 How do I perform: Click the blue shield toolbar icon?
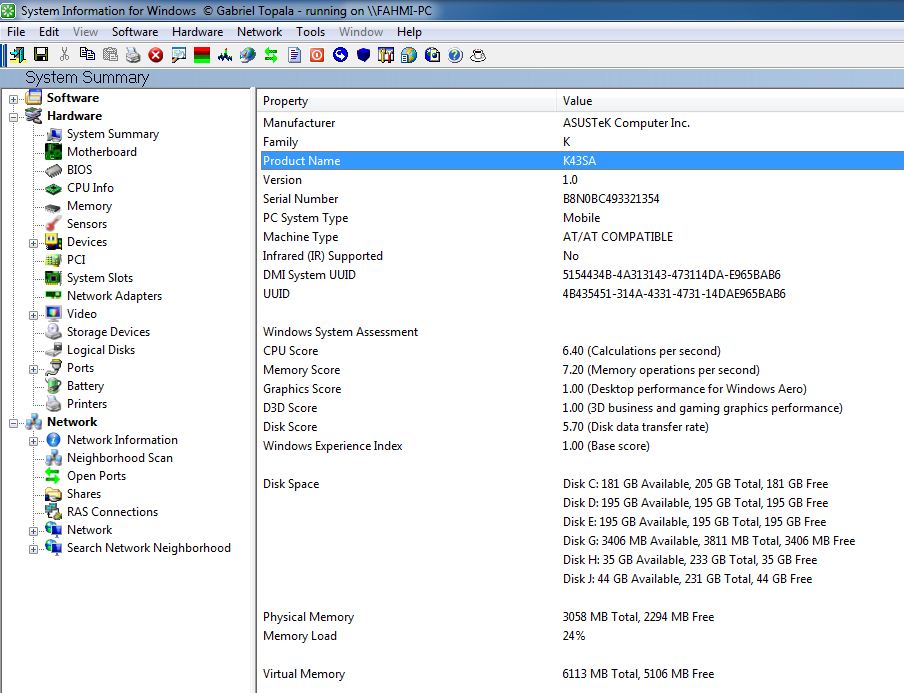[x=363, y=55]
